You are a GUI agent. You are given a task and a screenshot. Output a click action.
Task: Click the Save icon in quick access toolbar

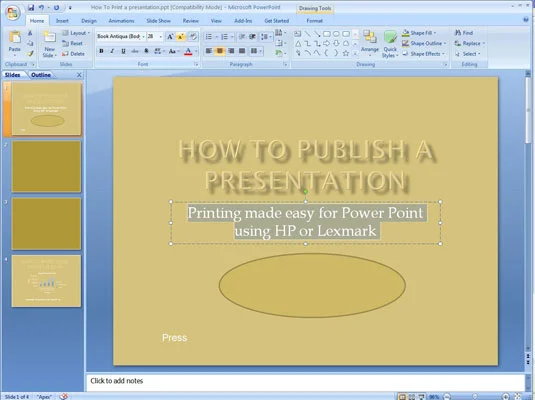[x=31, y=7]
